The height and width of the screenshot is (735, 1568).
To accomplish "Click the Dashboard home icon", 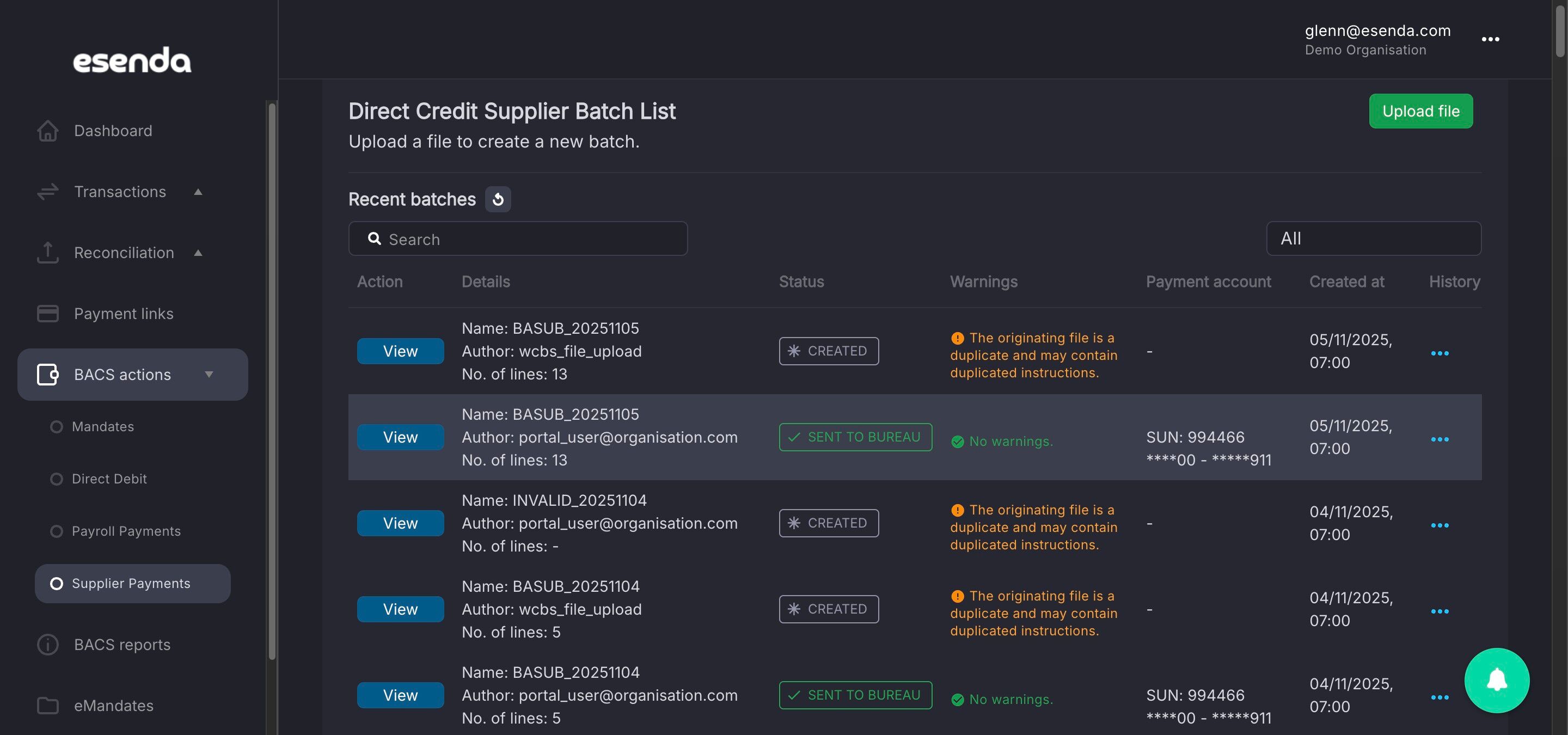I will coord(47,131).
